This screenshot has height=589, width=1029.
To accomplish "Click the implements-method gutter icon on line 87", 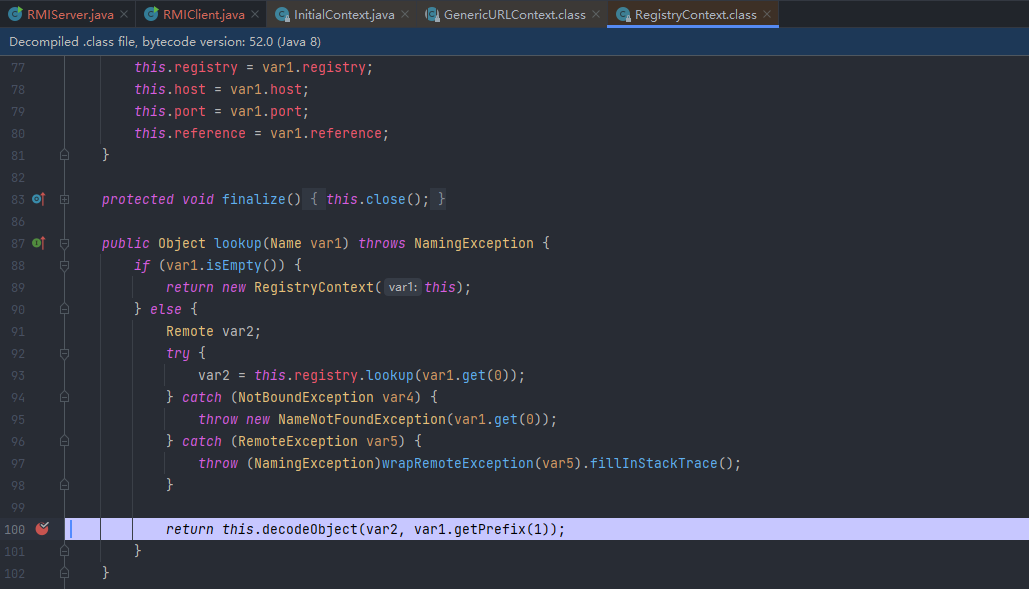I will point(39,243).
